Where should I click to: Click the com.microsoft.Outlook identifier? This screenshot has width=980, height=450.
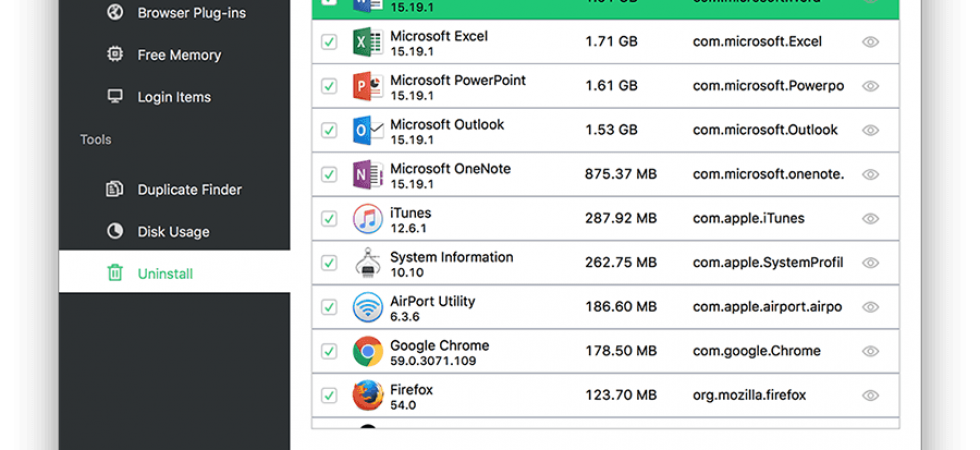(x=765, y=130)
